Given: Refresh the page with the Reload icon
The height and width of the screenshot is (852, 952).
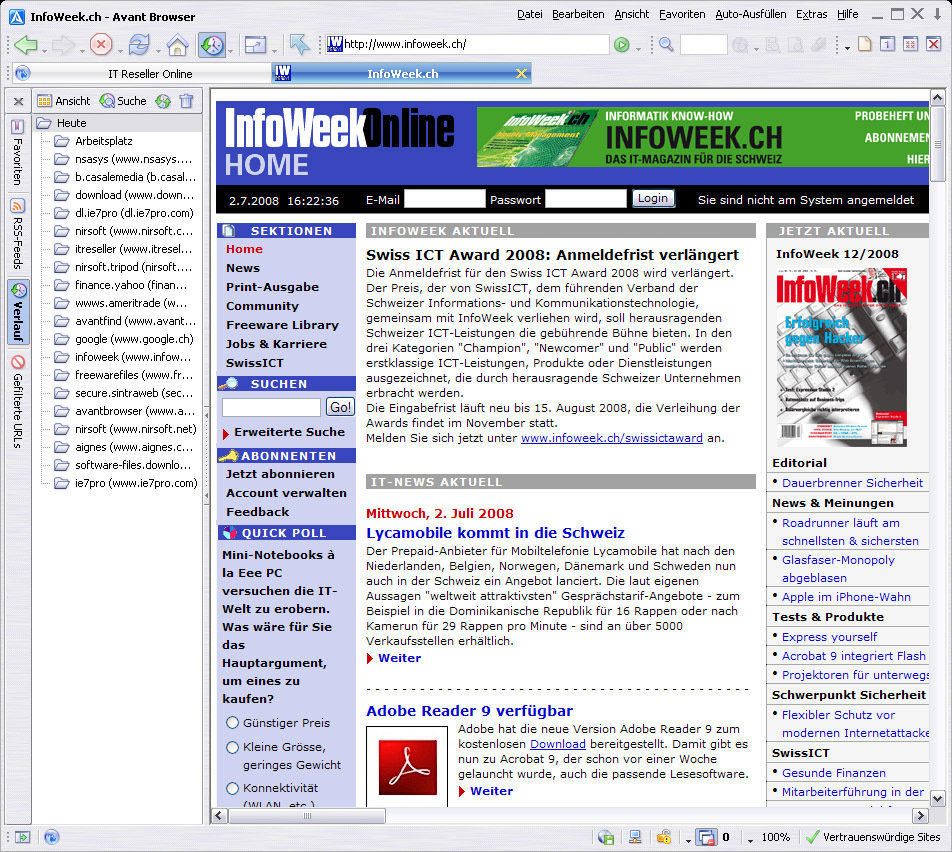Looking at the screenshot, I should (x=139, y=44).
